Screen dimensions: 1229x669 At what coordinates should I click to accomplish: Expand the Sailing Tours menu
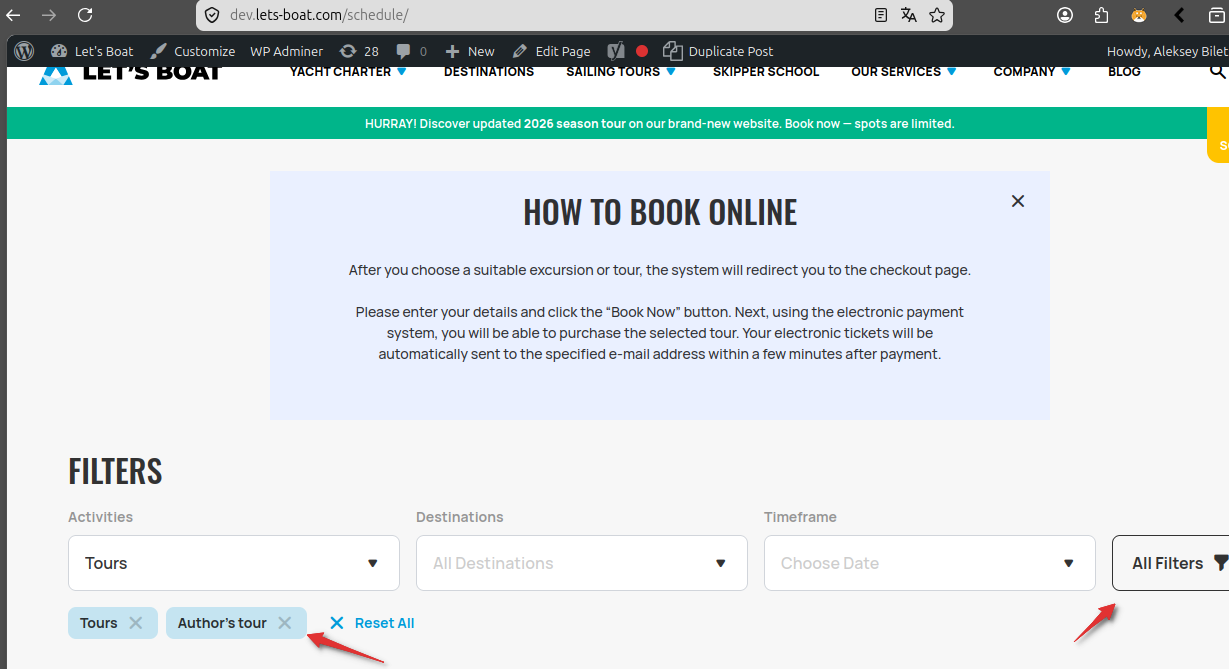coord(621,72)
